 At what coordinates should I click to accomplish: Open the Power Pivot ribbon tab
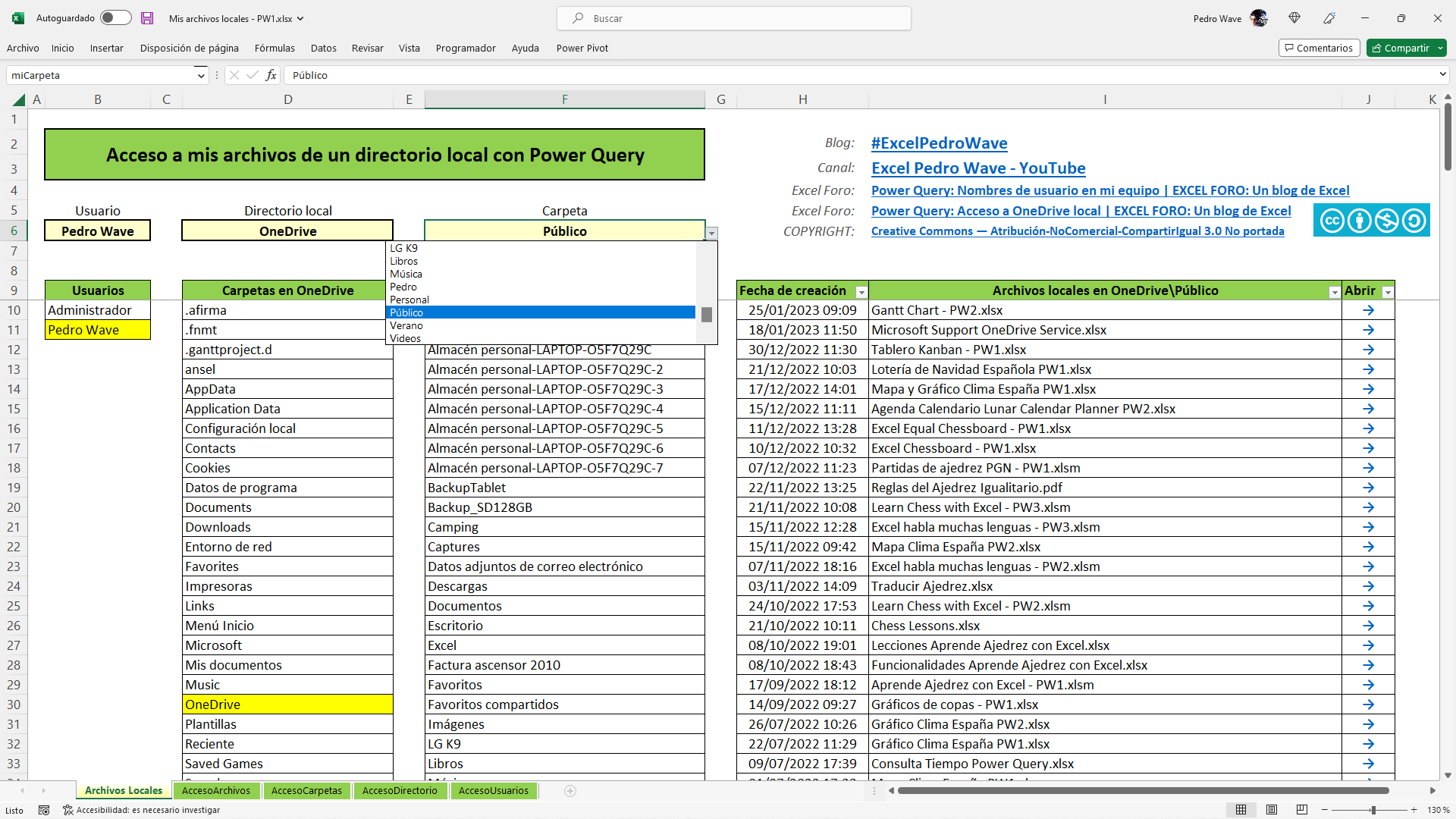point(582,48)
